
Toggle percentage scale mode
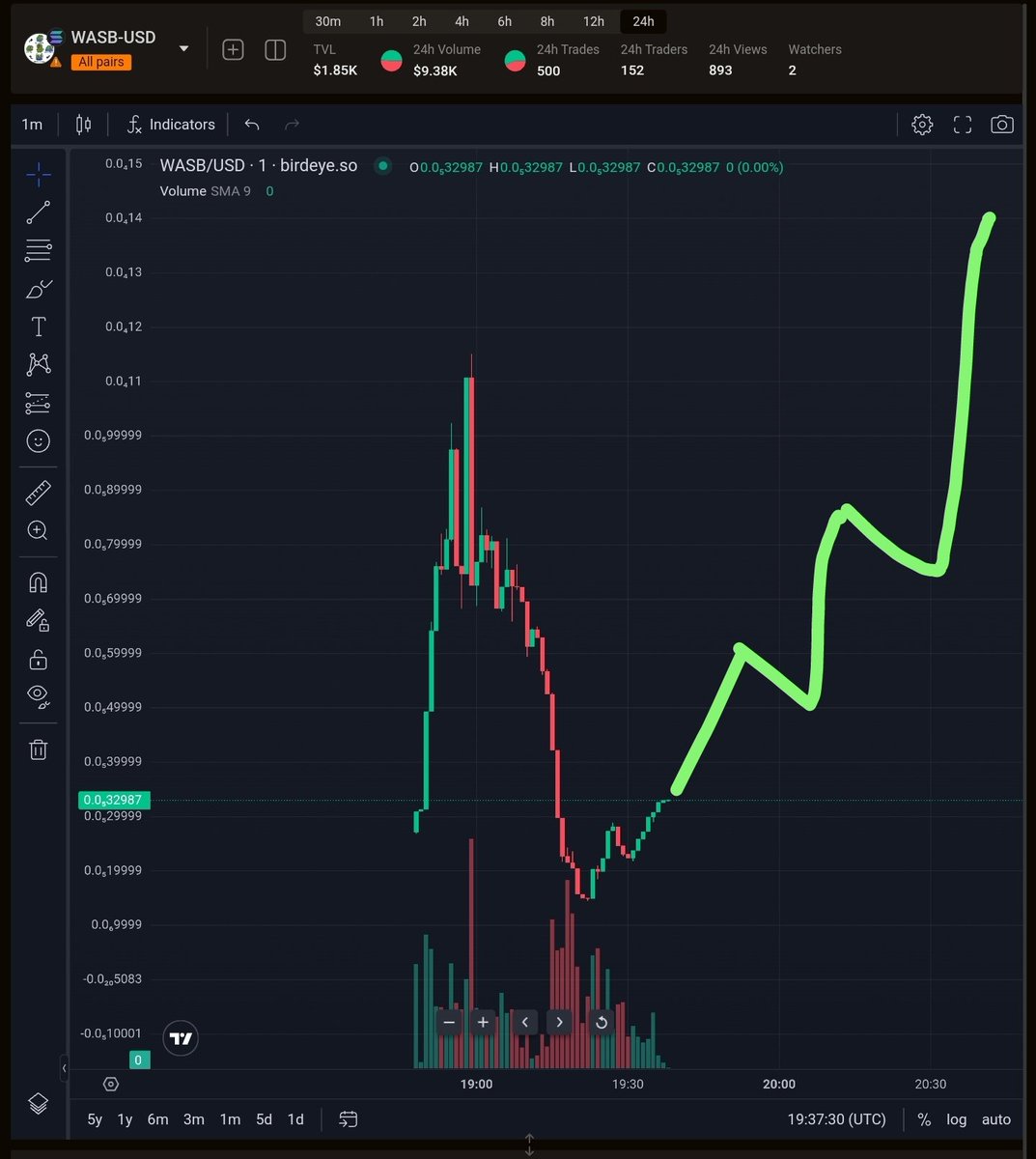[x=924, y=1119]
